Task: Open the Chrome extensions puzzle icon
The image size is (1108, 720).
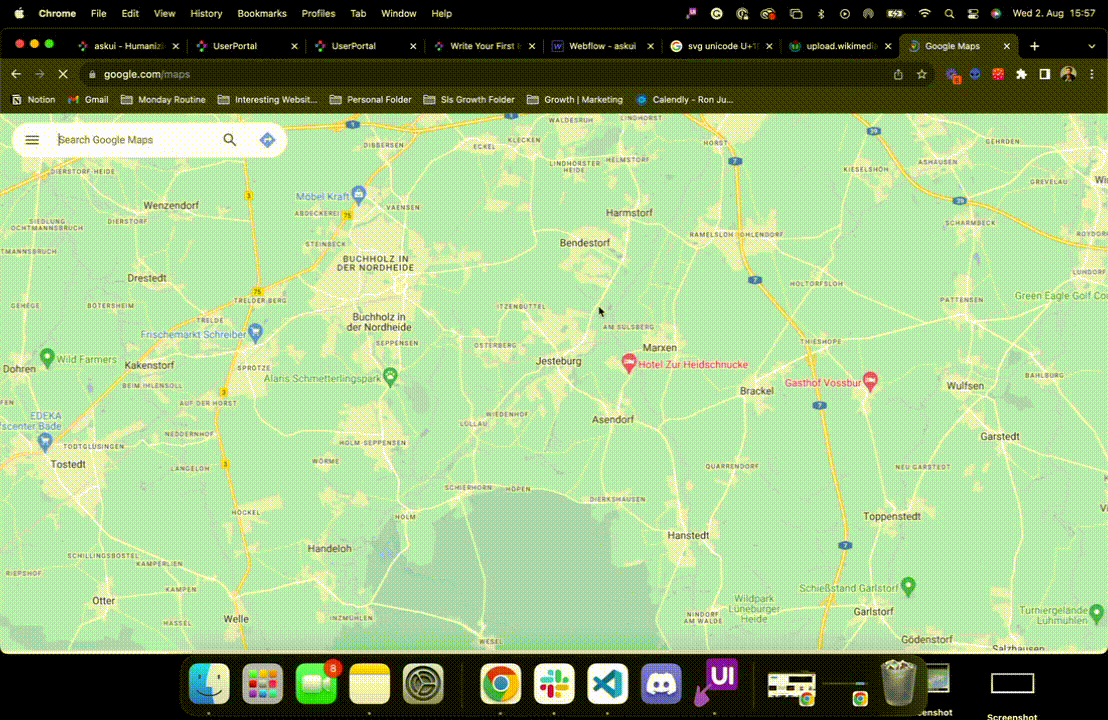Action: pyautogui.click(x=1021, y=74)
